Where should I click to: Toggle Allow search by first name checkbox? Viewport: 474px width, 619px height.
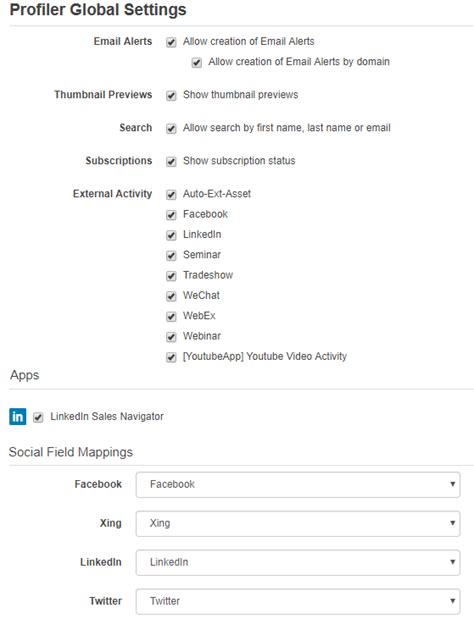click(171, 129)
